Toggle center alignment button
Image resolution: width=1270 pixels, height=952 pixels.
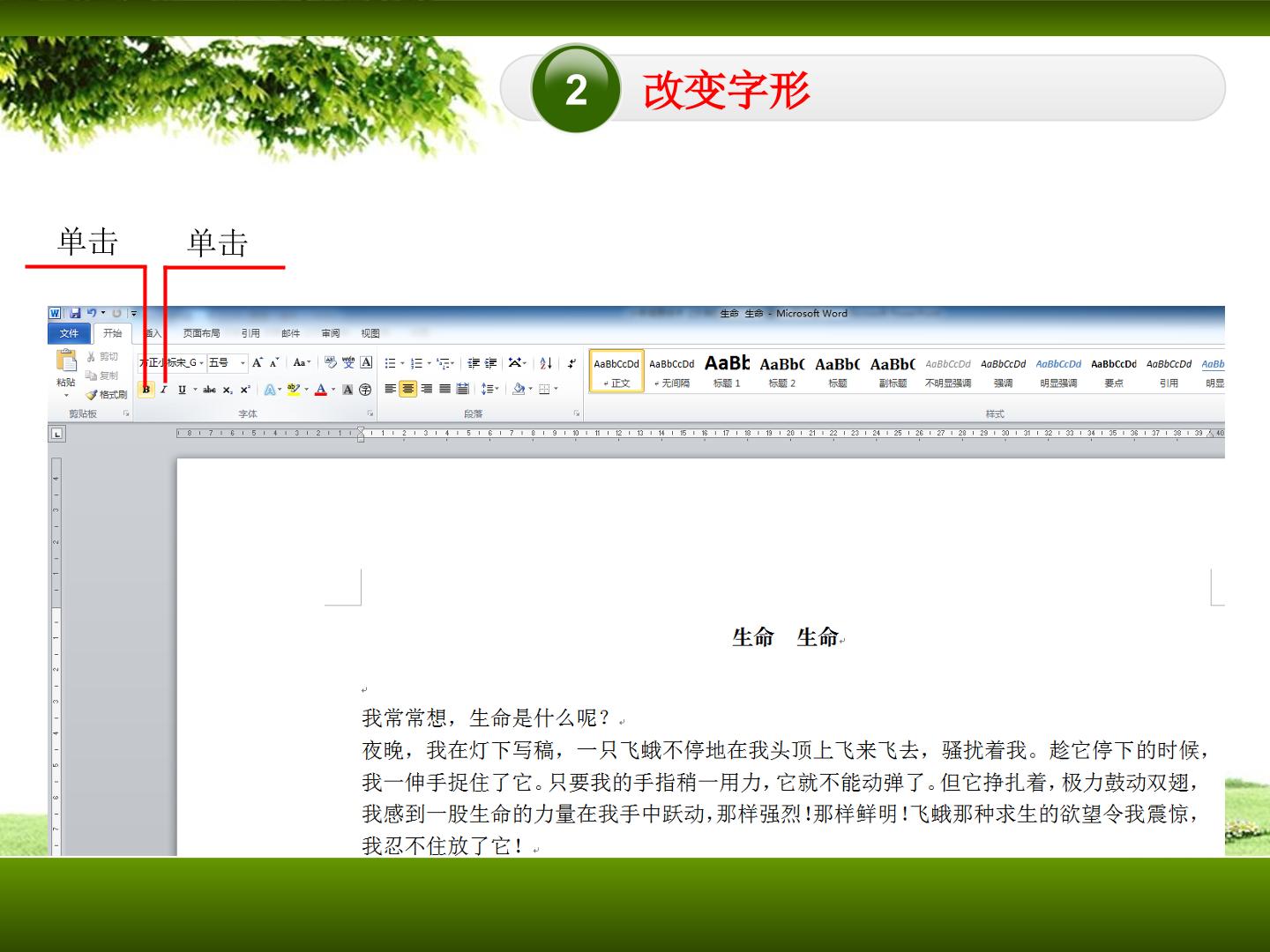[x=407, y=389]
